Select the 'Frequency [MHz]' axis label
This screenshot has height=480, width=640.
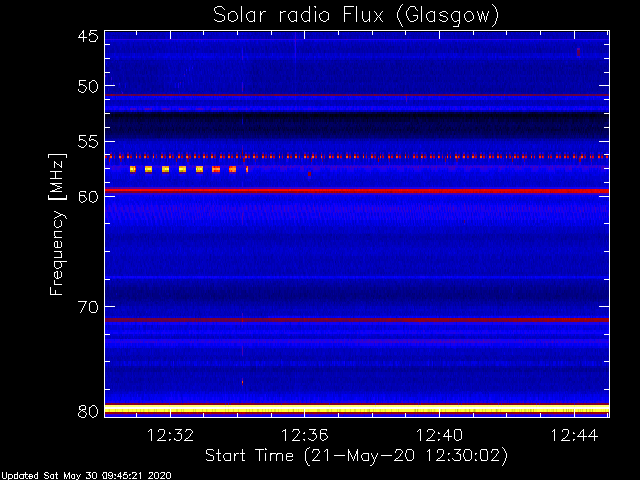point(57,224)
